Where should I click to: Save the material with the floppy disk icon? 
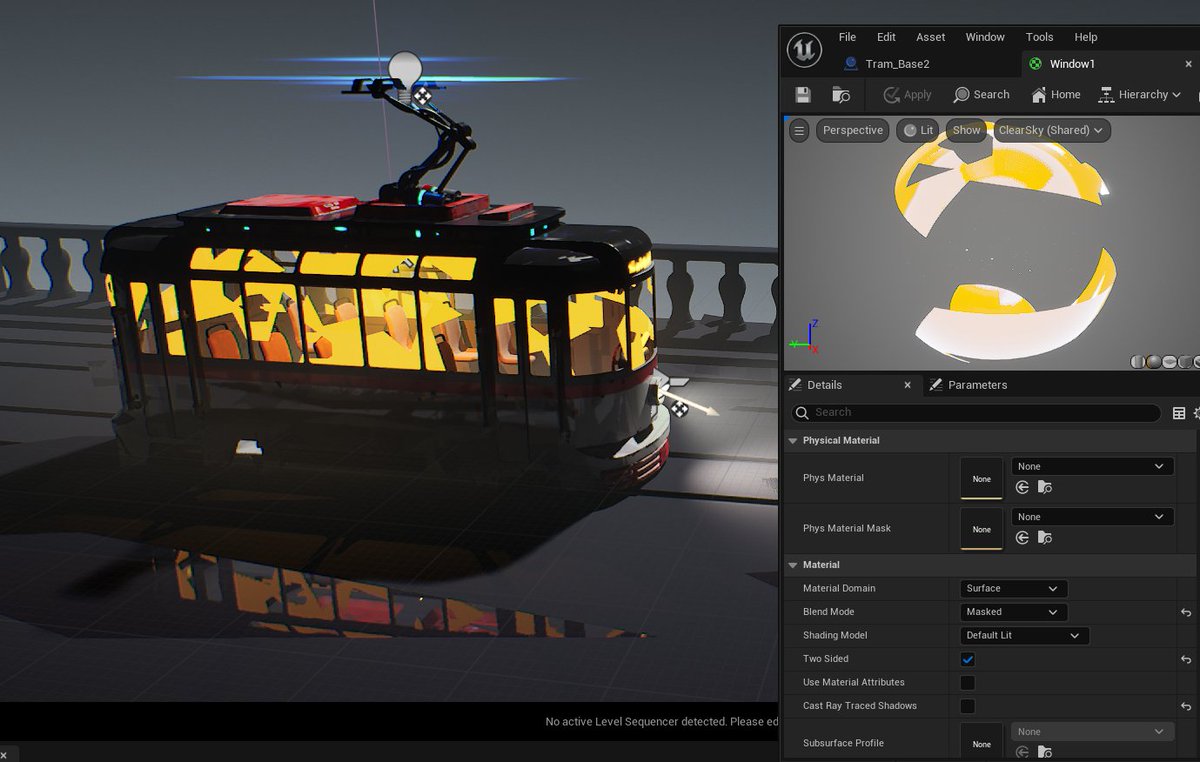(x=803, y=94)
